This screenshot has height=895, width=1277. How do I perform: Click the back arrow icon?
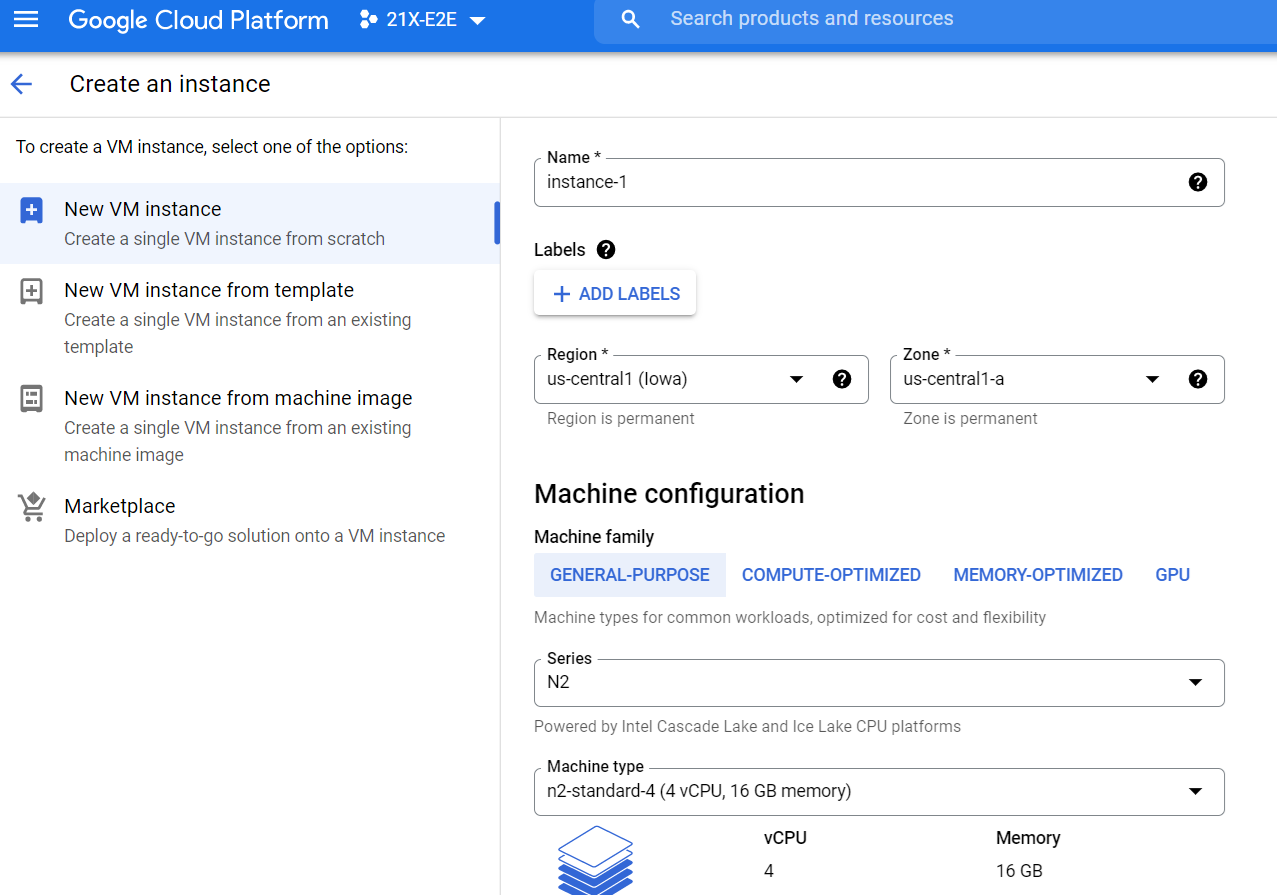(21, 84)
